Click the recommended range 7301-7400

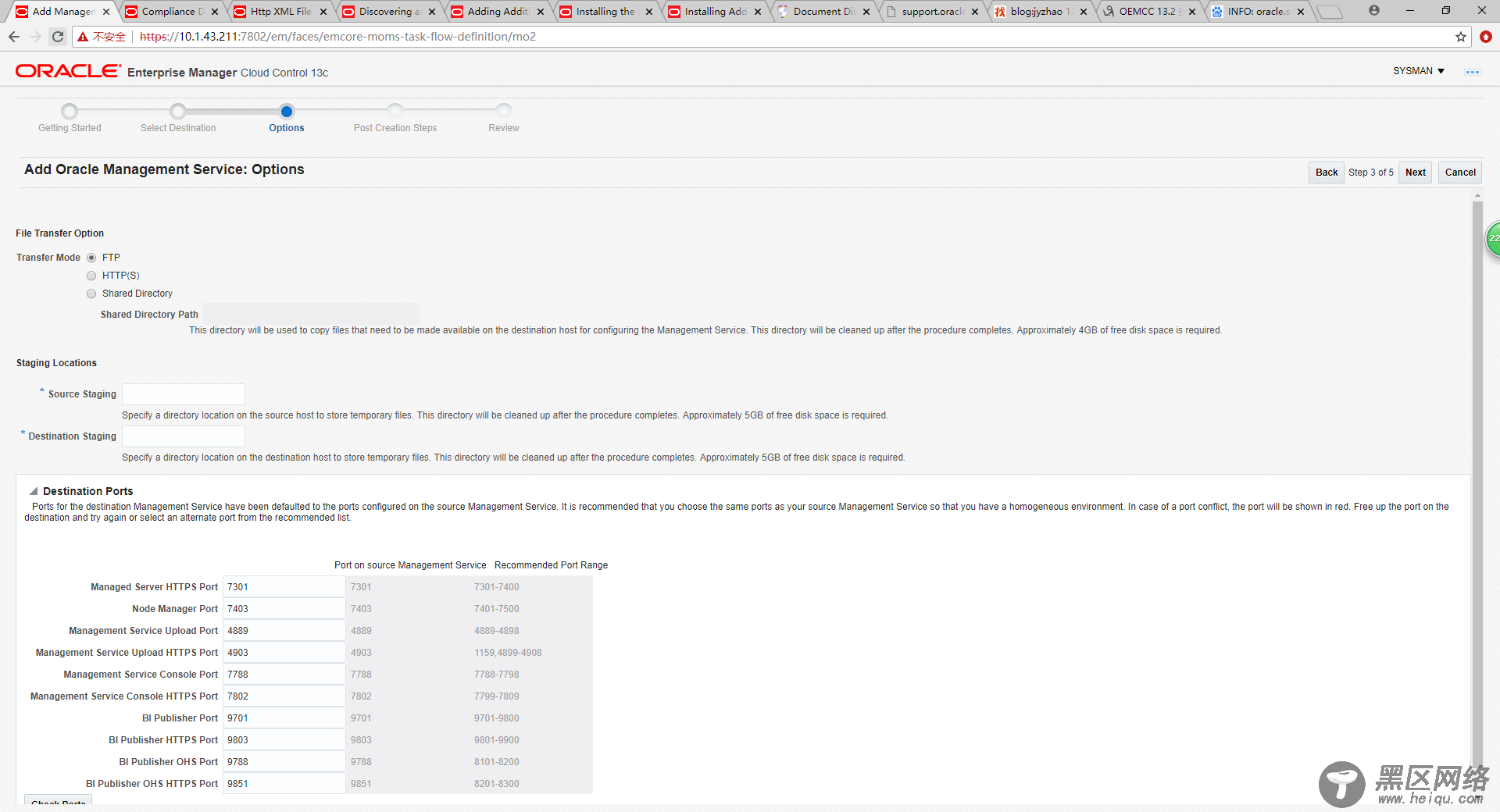coord(496,587)
